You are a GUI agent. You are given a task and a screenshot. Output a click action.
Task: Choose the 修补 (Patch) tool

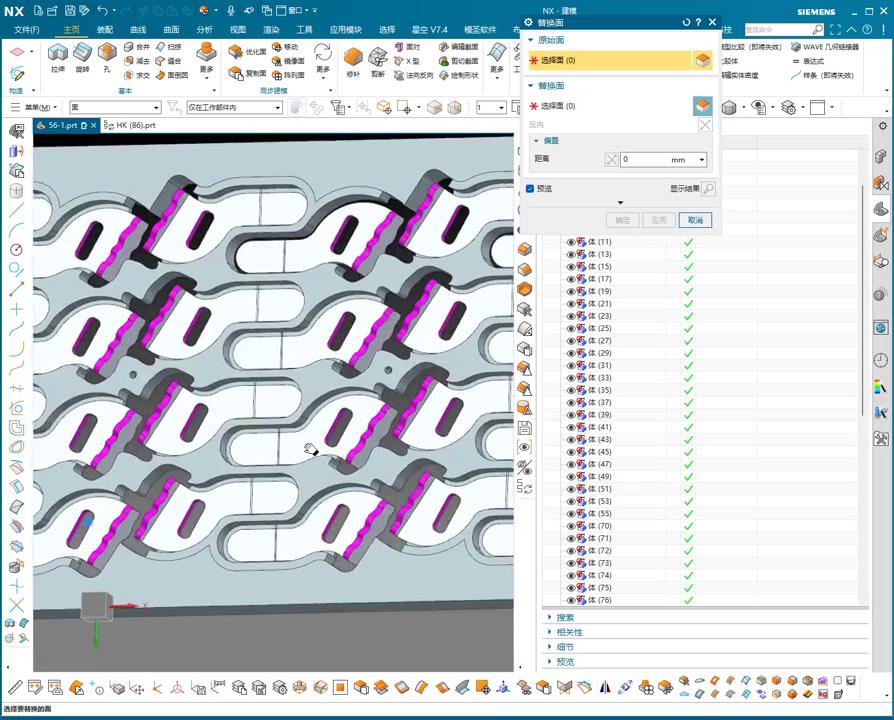353,58
